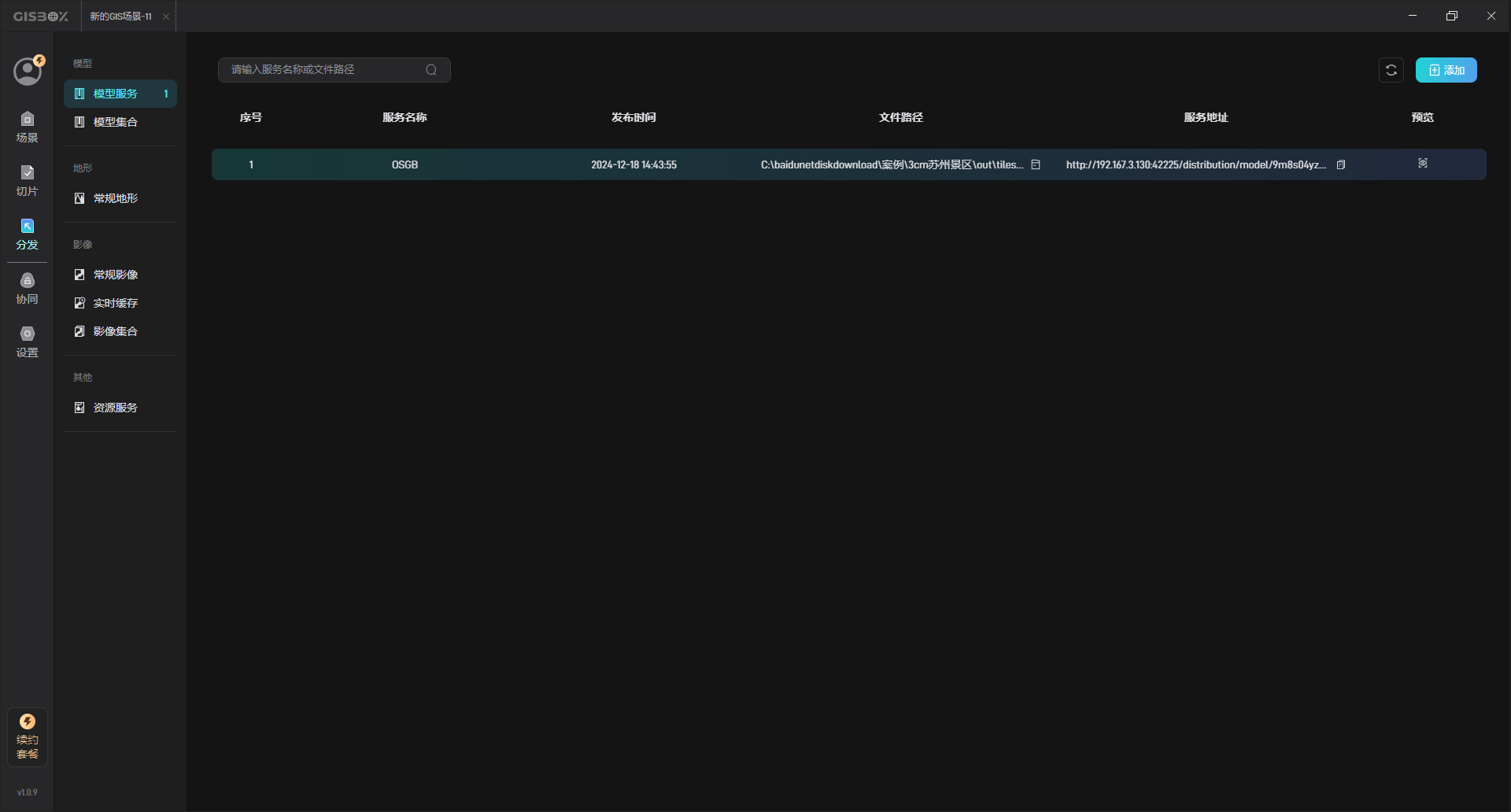Screen dimensions: 1511x812
Task: Click the 续约套餐 renew plan button
Action: (28, 737)
